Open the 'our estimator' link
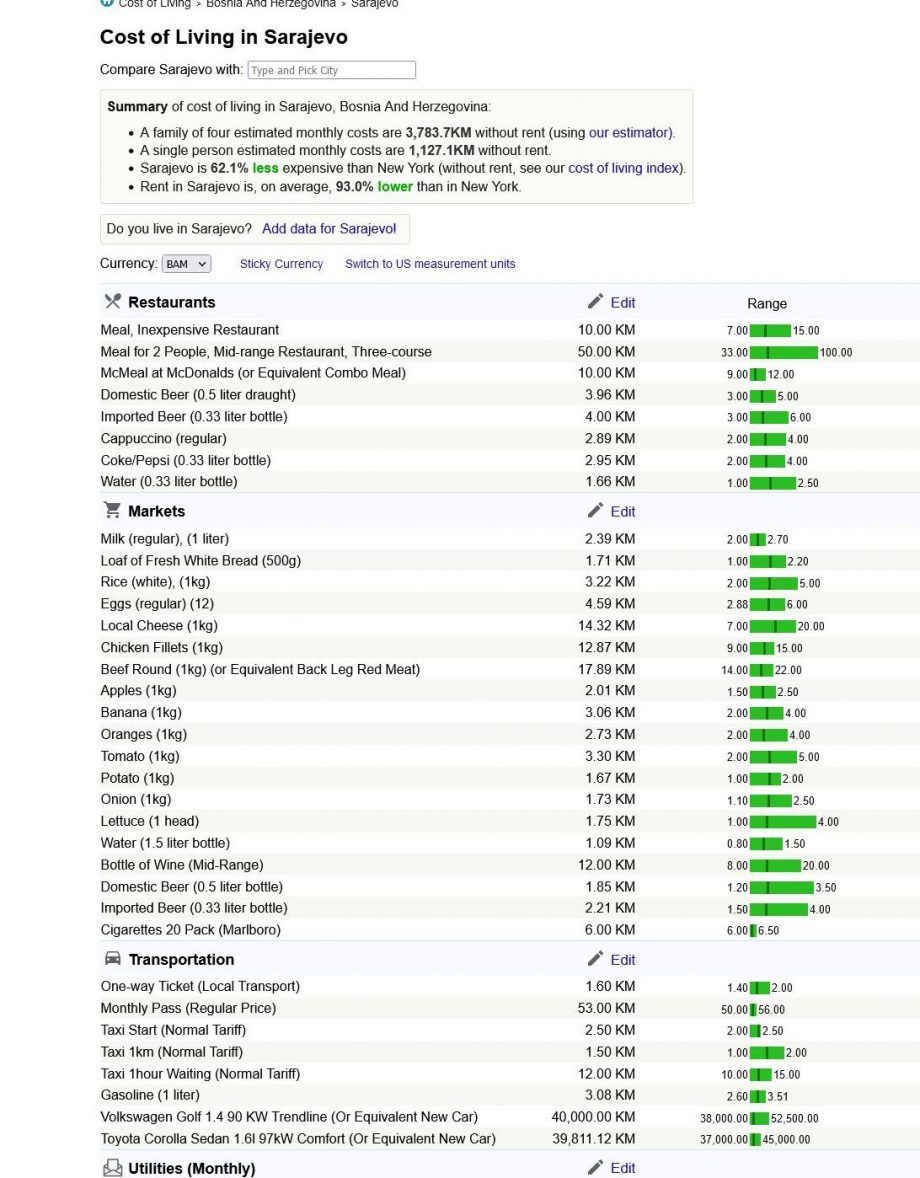920x1178 pixels. [631, 132]
